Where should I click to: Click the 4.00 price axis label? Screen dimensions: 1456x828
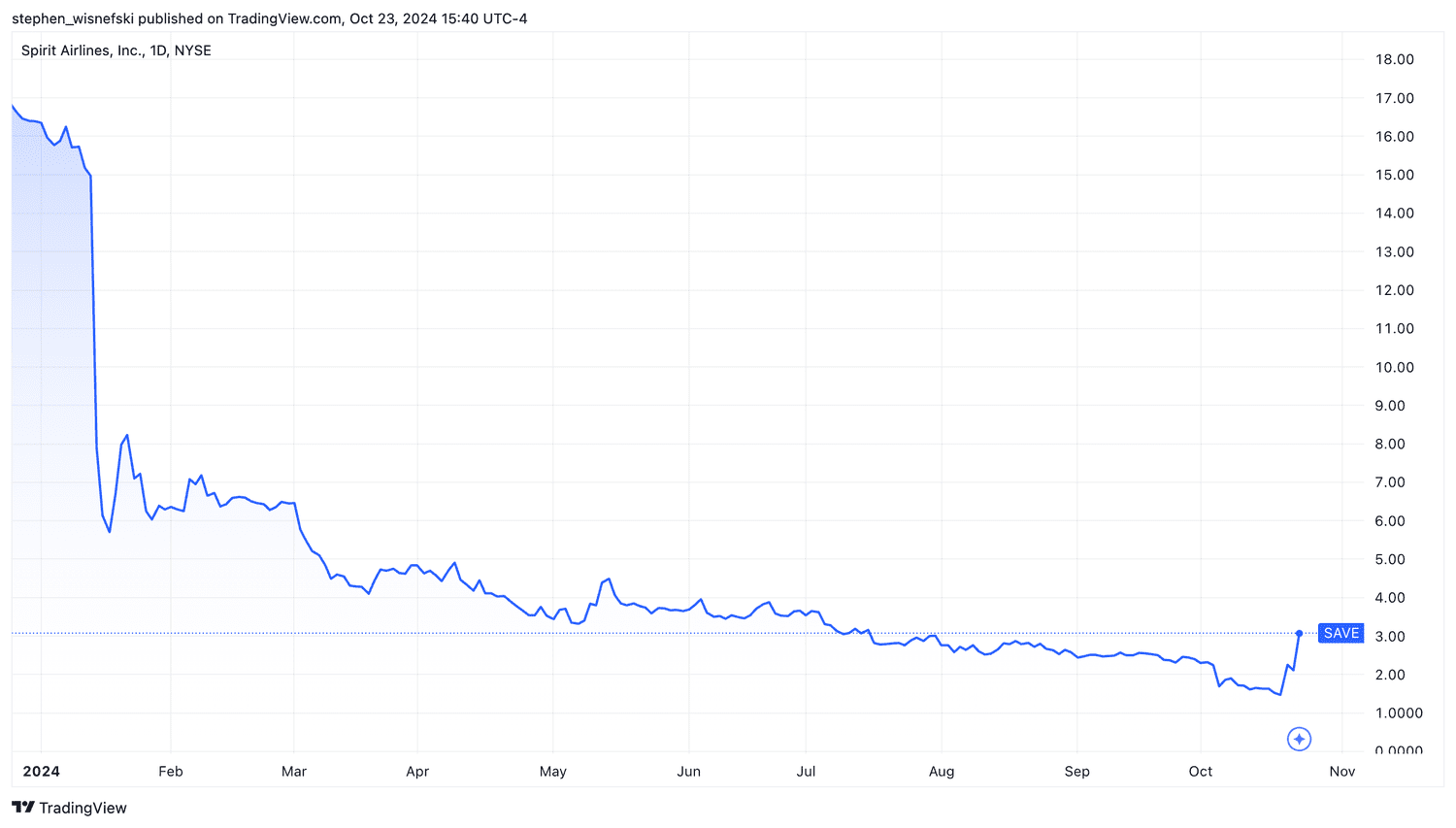pos(1390,598)
